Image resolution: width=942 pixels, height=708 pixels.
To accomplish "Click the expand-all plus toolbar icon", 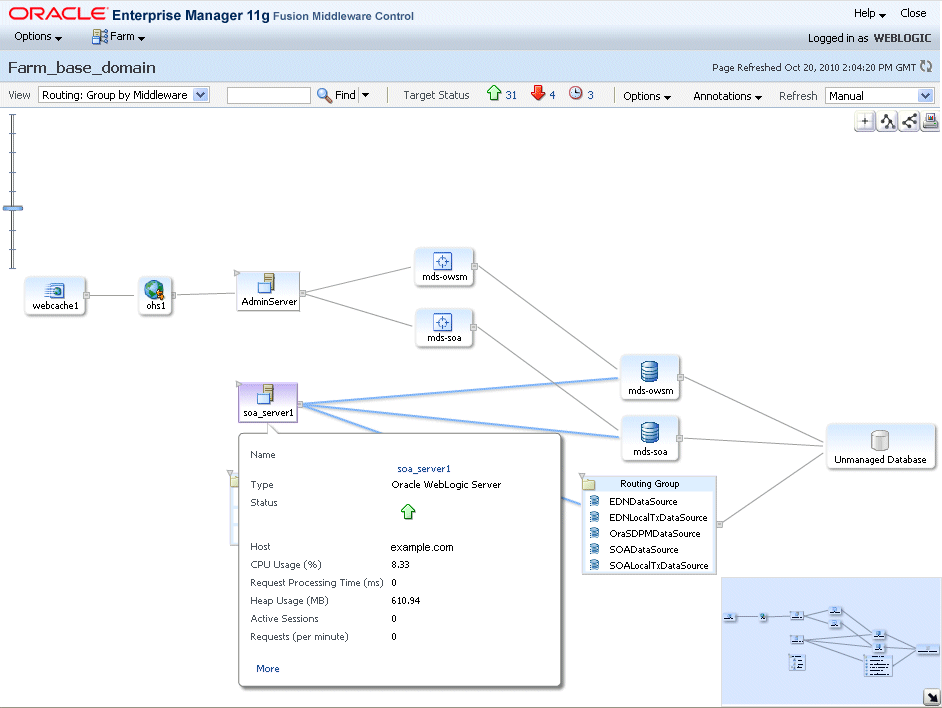I will [865, 121].
